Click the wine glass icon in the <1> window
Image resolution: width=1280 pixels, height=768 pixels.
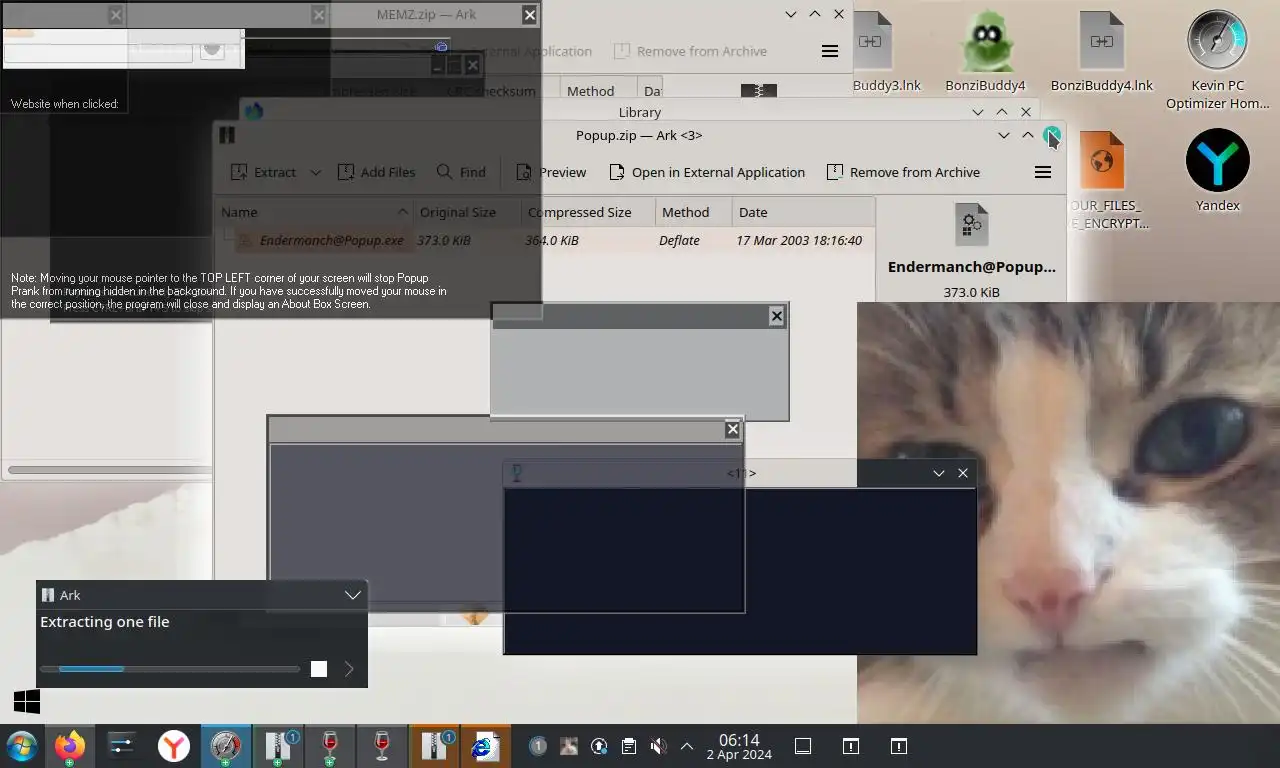[x=517, y=473]
